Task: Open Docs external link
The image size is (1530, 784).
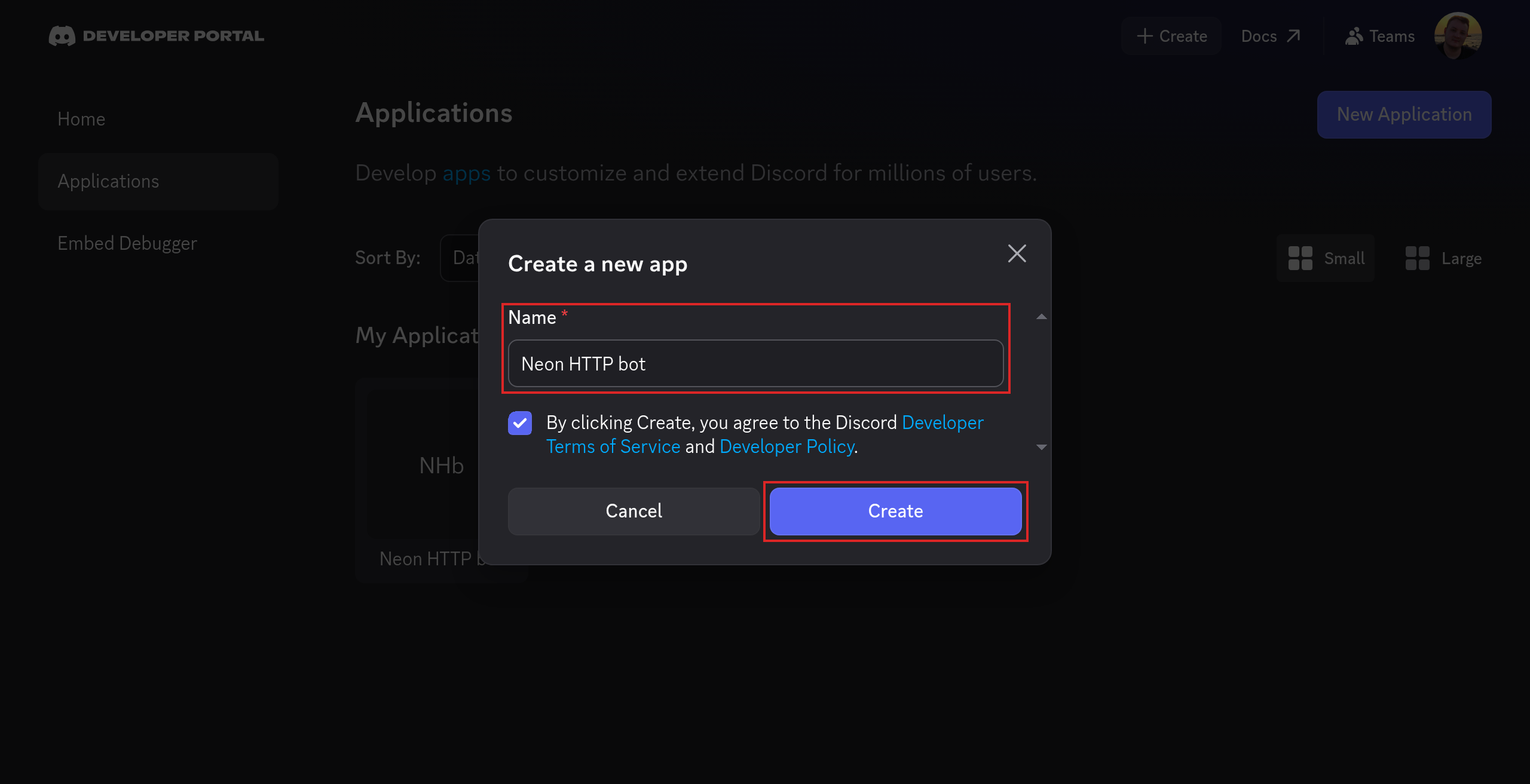Action: pyautogui.click(x=1271, y=36)
